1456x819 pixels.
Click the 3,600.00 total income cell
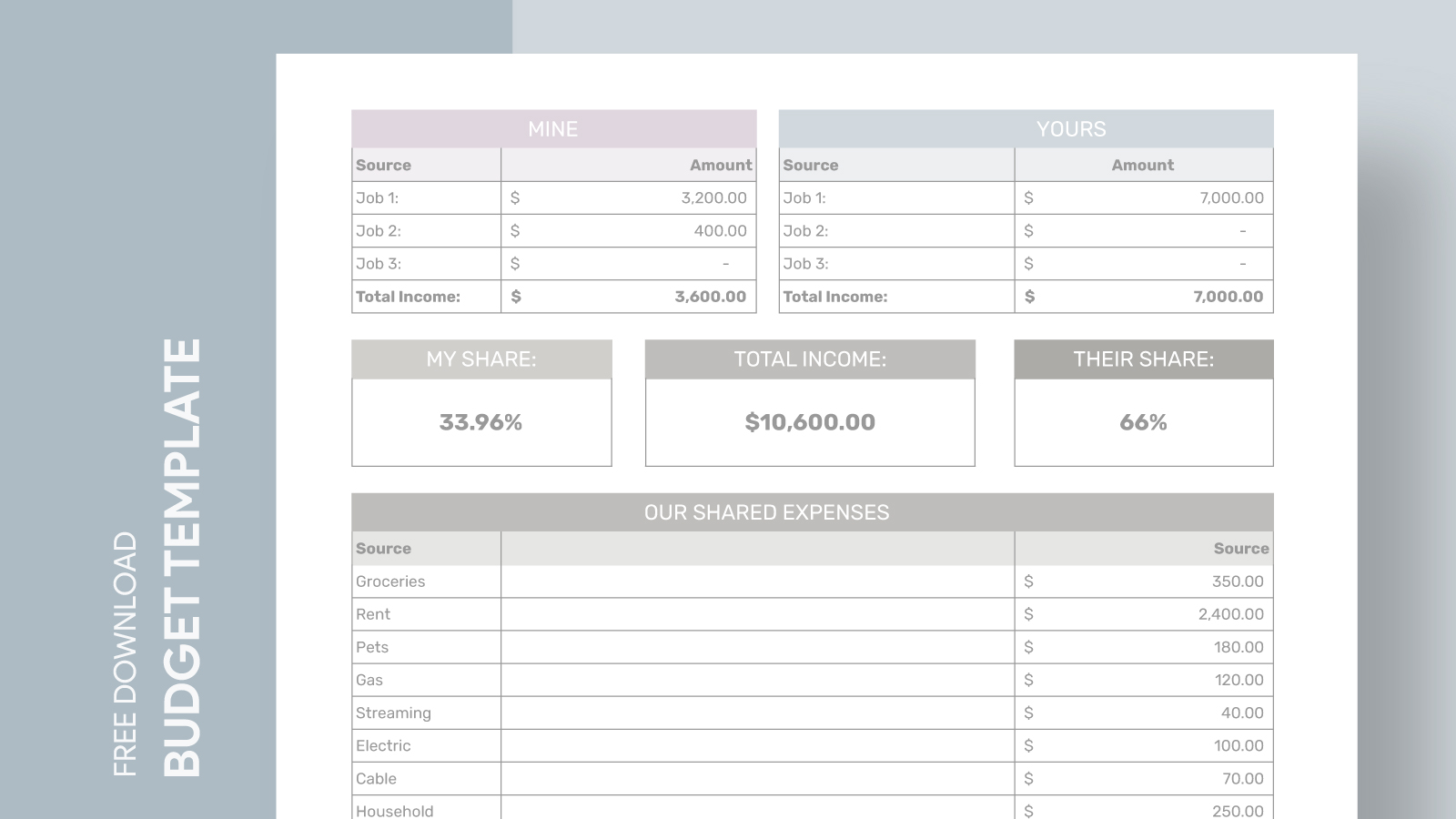coord(628,297)
